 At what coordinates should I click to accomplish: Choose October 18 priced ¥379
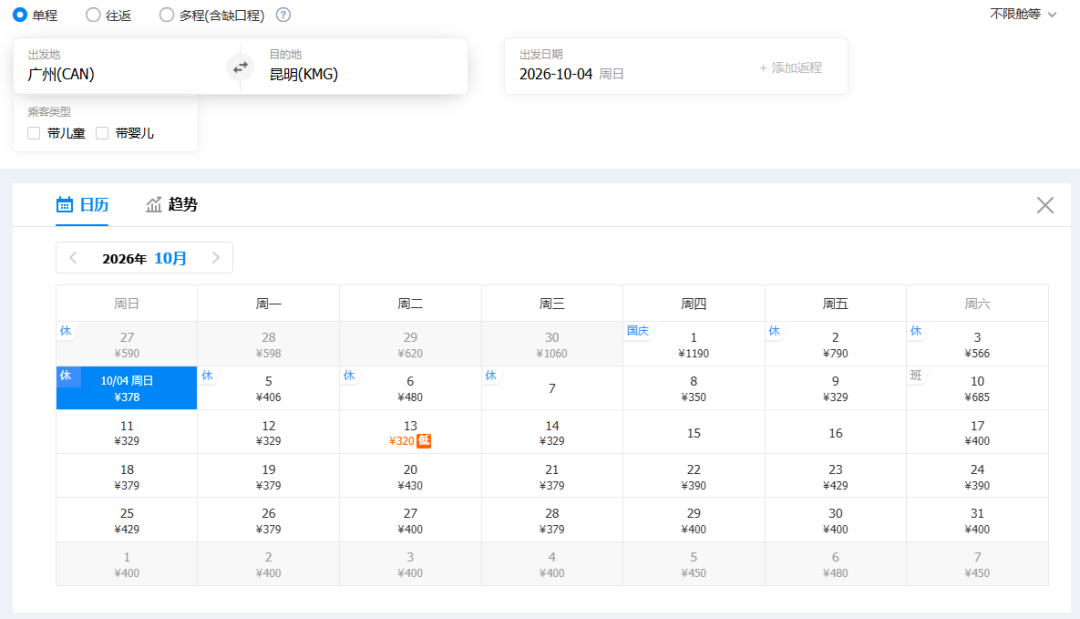click(x=127, y=476)
